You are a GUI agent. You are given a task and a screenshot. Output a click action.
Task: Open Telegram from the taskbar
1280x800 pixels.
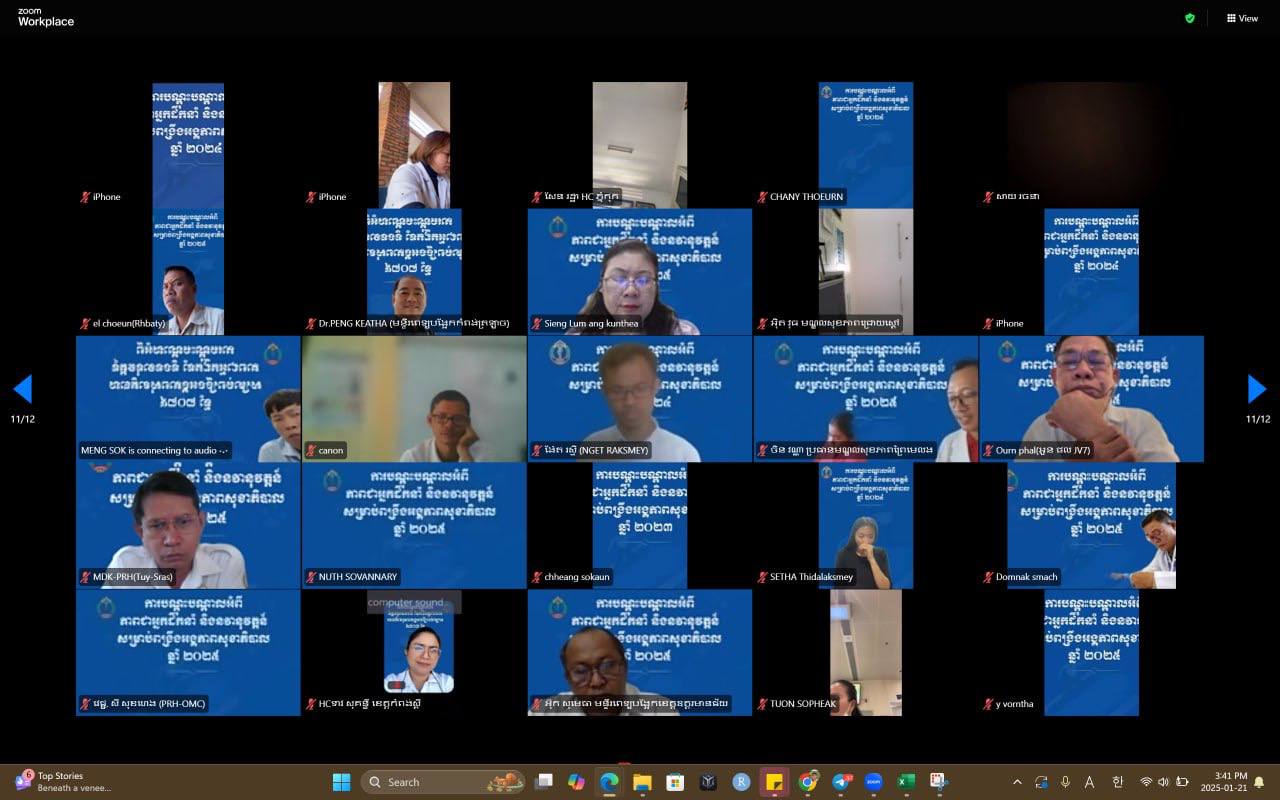tap(840, 782)
